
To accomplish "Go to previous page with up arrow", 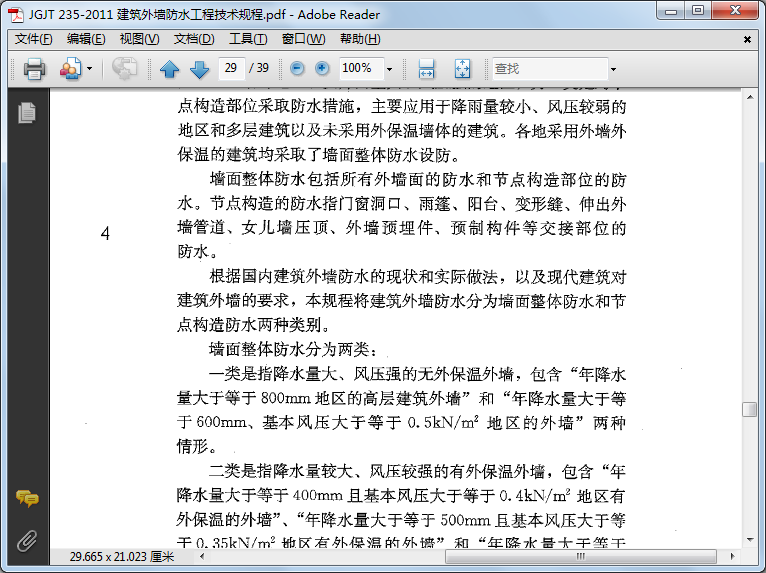I will click(170, 69).
